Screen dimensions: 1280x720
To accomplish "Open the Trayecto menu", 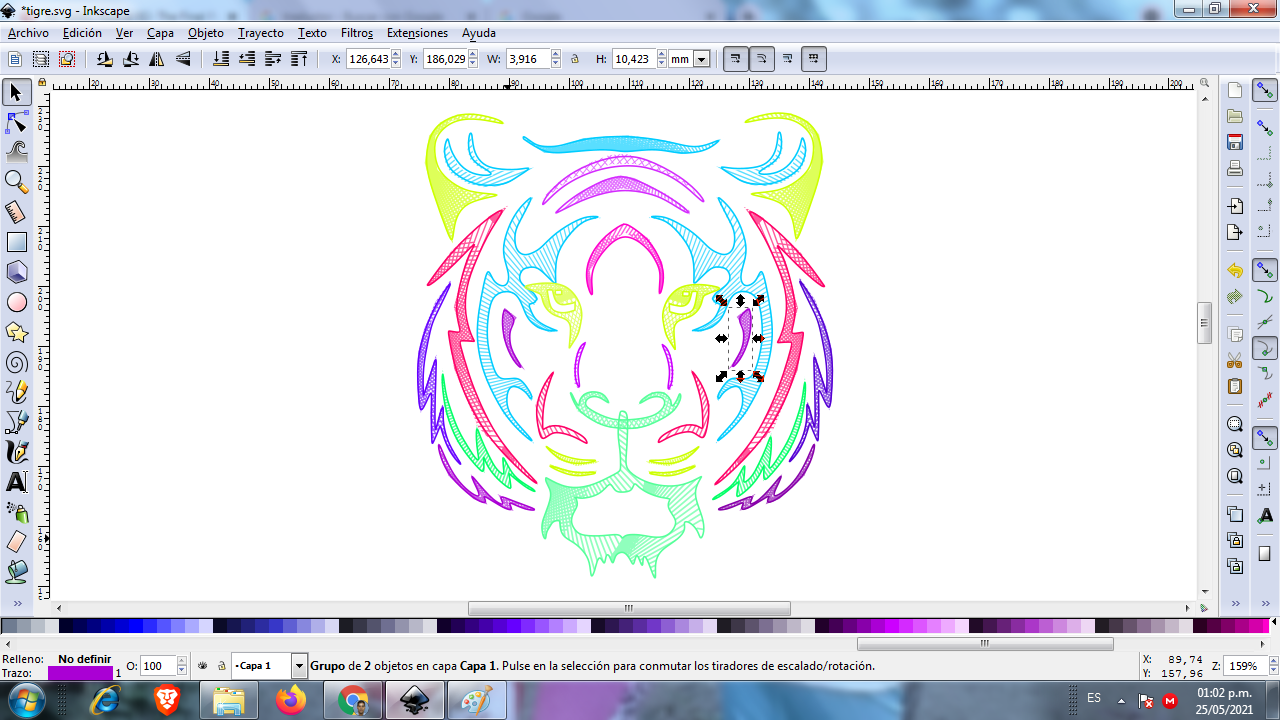I will click(x=261, y=33).
